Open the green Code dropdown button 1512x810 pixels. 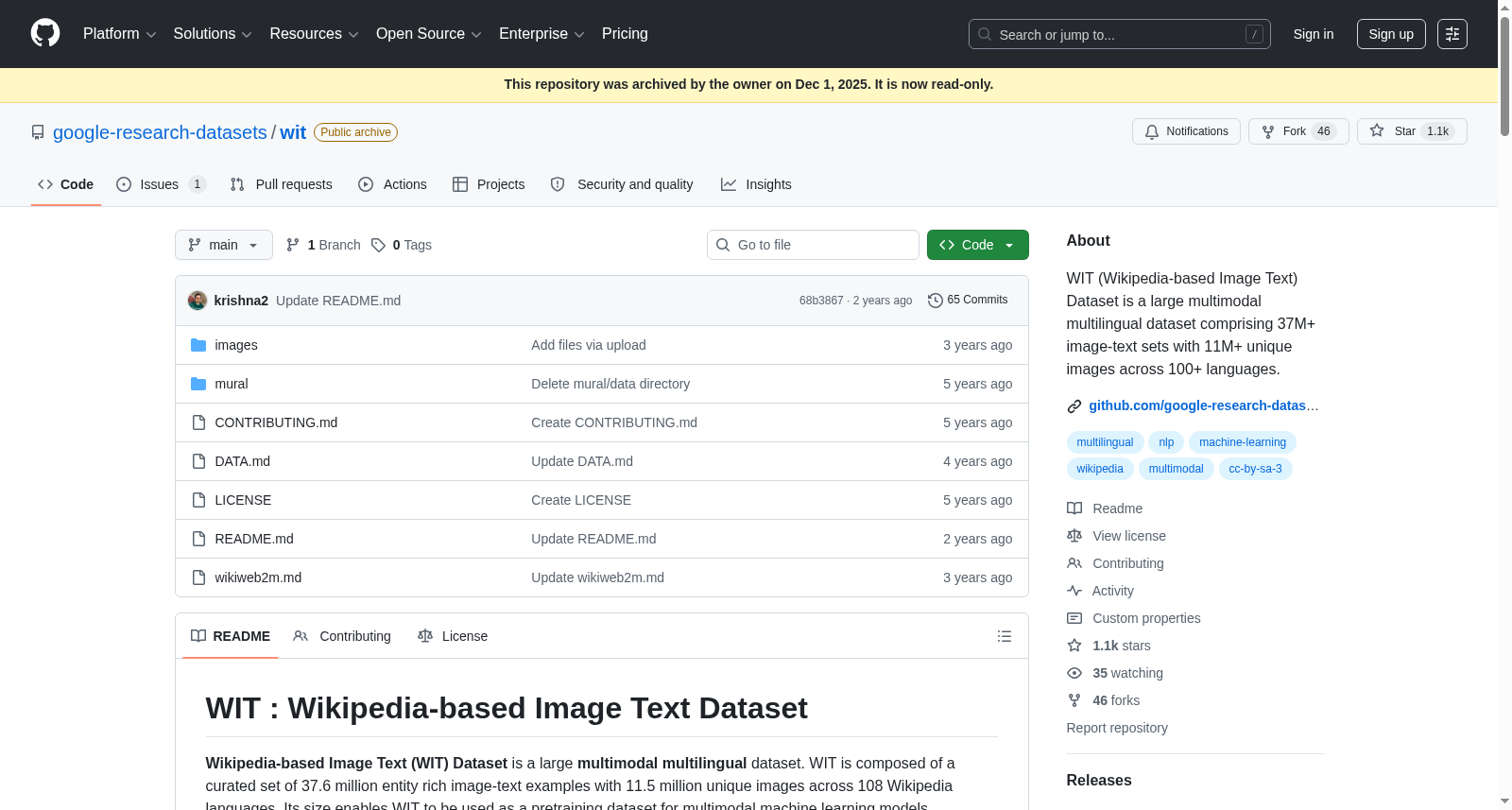[978, 245]
